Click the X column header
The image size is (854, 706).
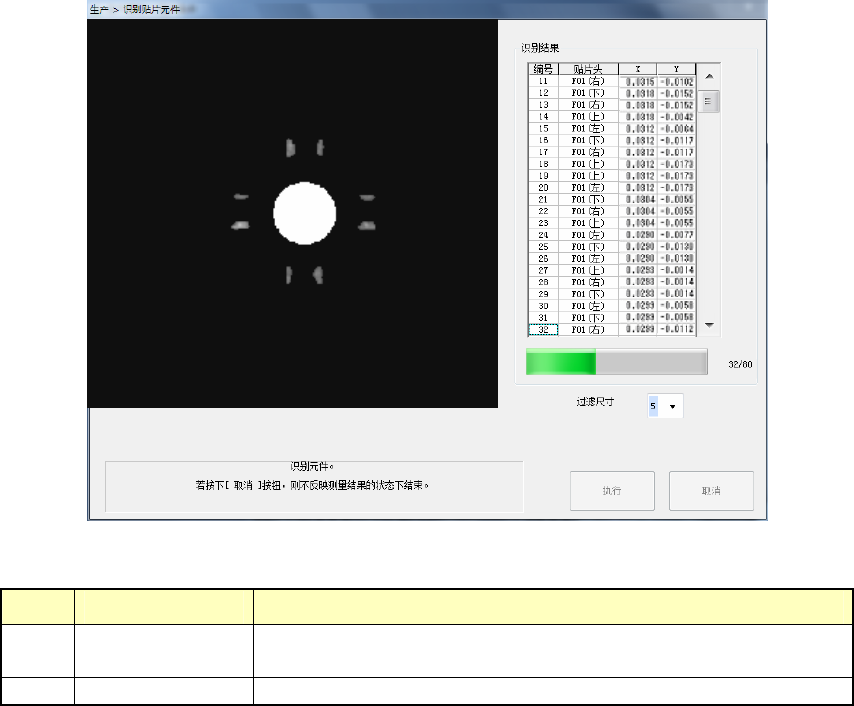638,69
